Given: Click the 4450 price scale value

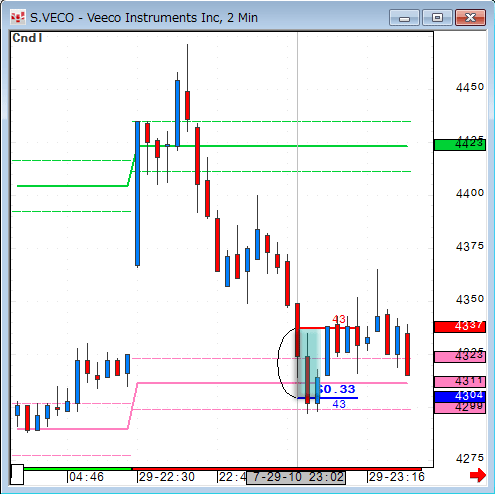Looking at the screenshot, I should [470, 87].
